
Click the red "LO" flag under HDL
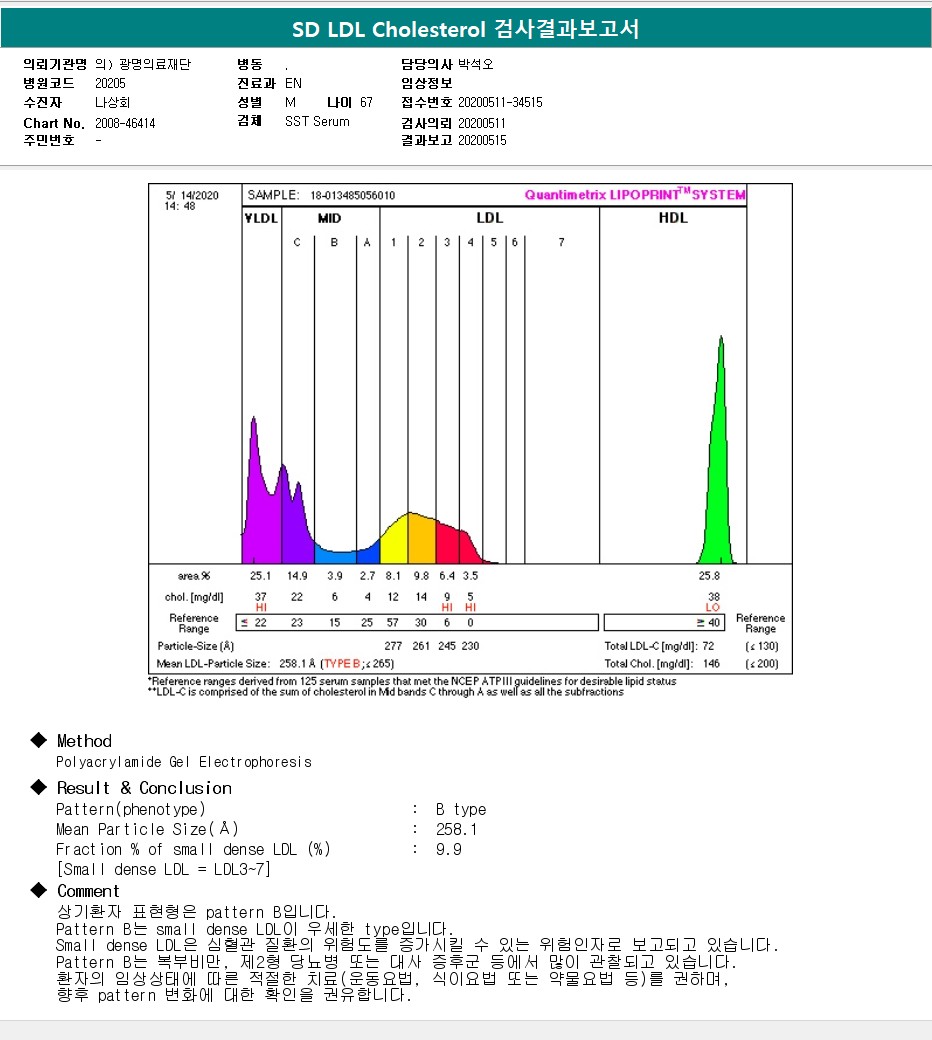pyautogui.click(x=713, y=608)
